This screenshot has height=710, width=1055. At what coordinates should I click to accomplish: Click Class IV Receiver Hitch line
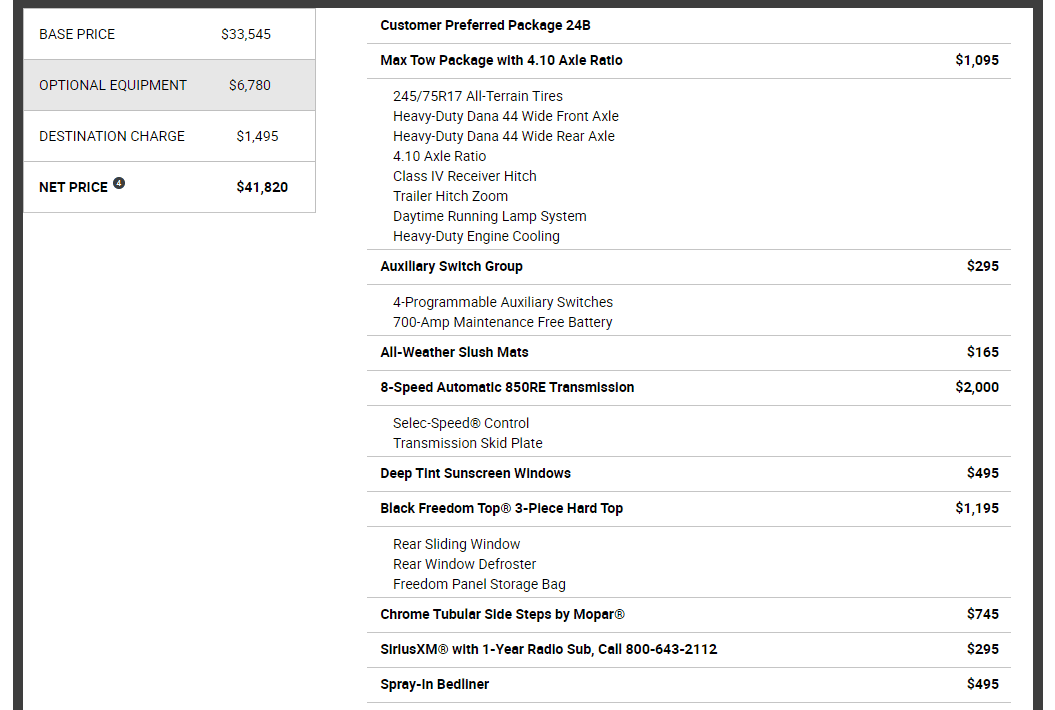coord(465,176)
